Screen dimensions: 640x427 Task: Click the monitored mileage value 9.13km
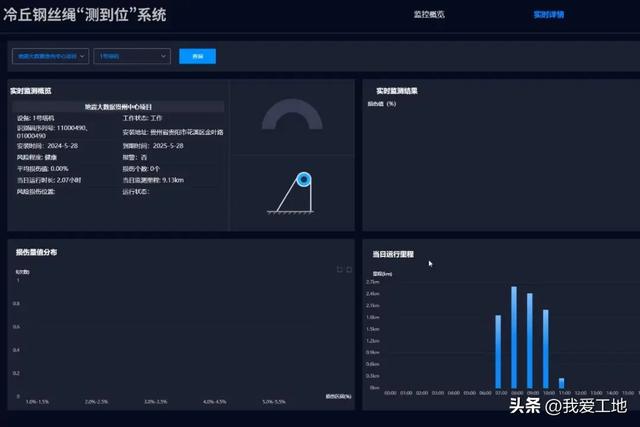click(x=173, y=180)
